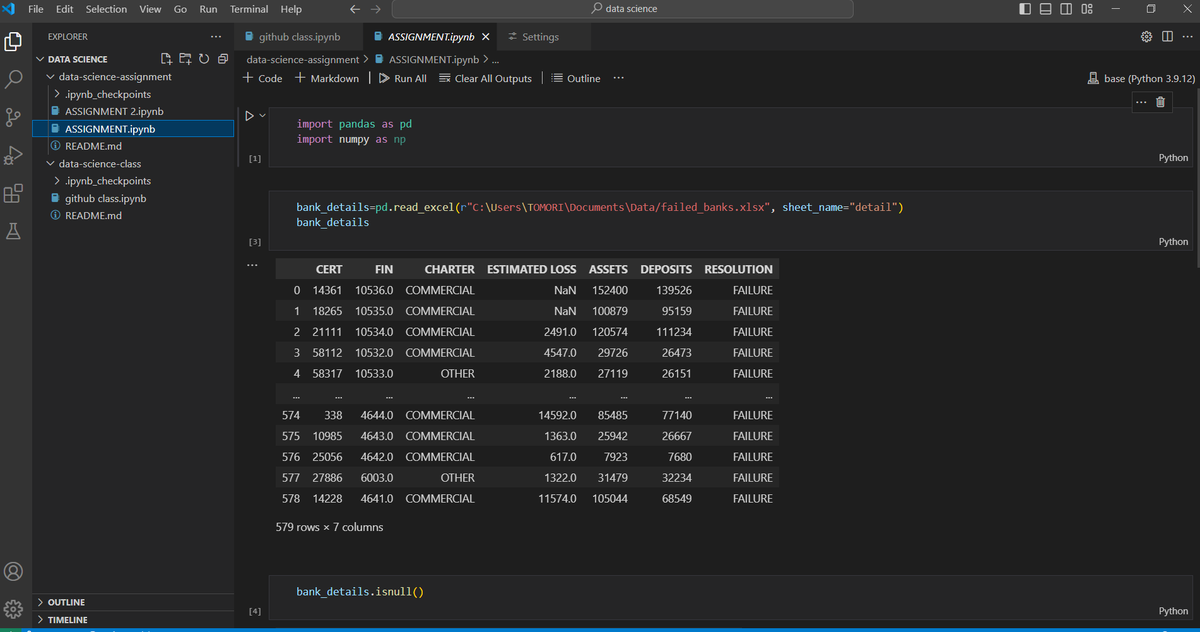
Task: Refresh the file explorer
Action: pyautogui.click(x=204, y=59)
